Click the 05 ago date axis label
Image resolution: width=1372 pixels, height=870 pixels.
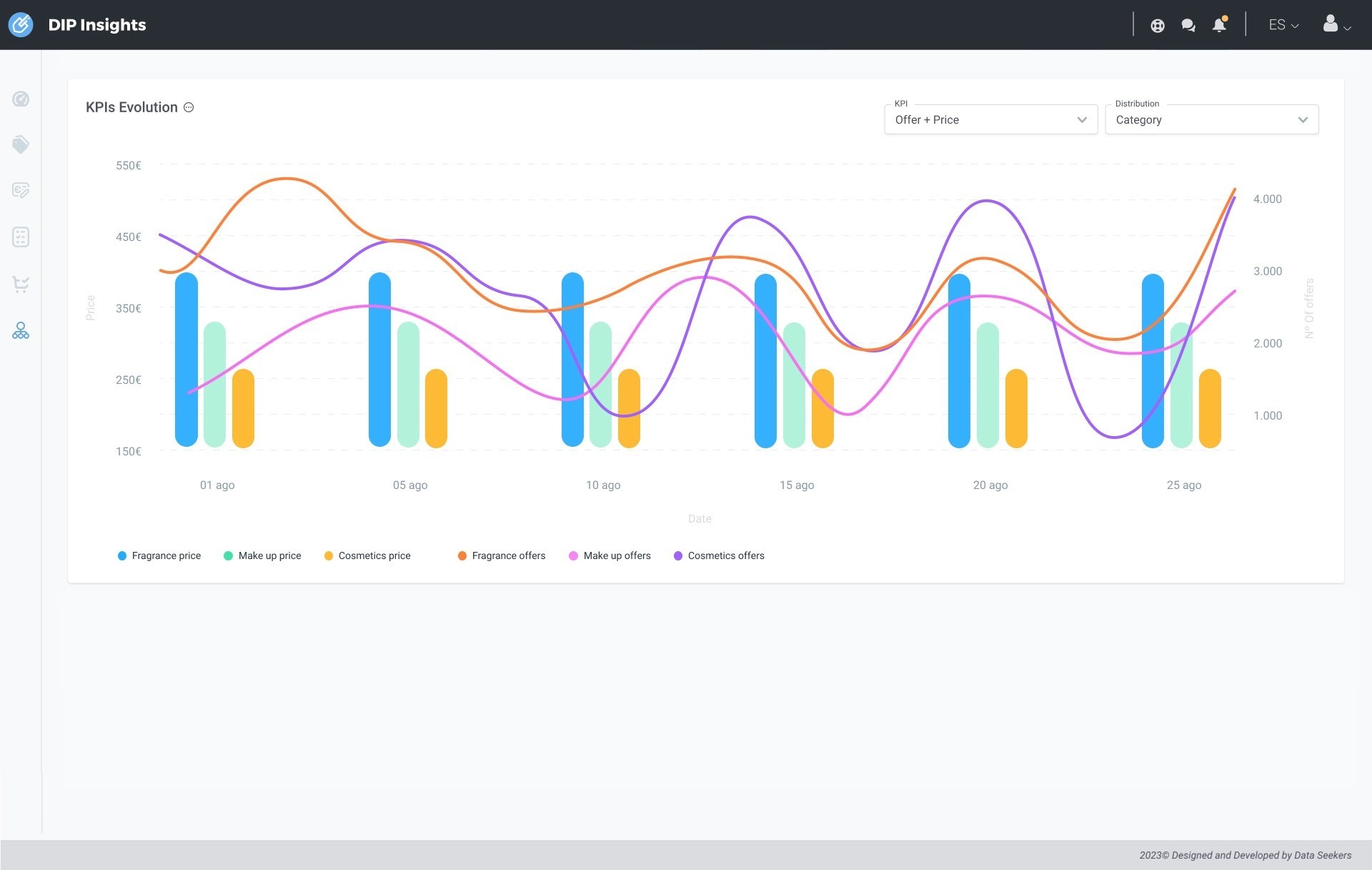pyautogui.click(x=410, y=485)
